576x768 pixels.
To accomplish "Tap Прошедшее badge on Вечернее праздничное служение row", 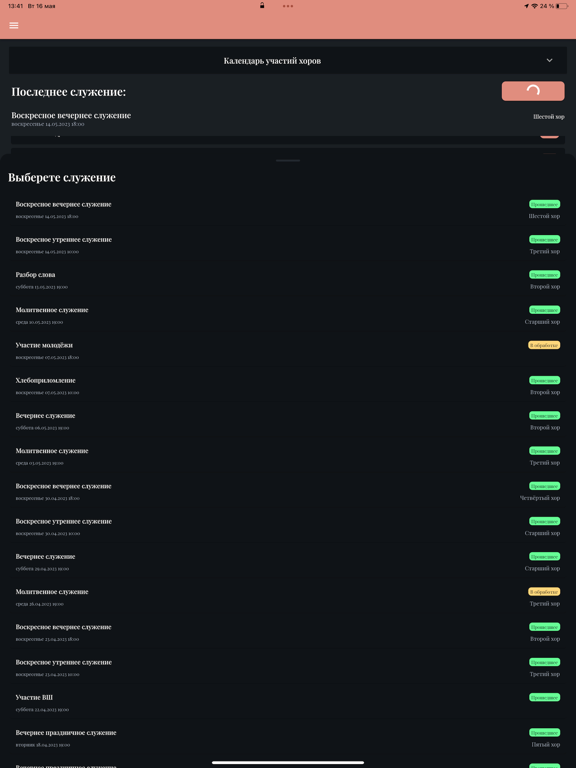I will pos(544,732).
